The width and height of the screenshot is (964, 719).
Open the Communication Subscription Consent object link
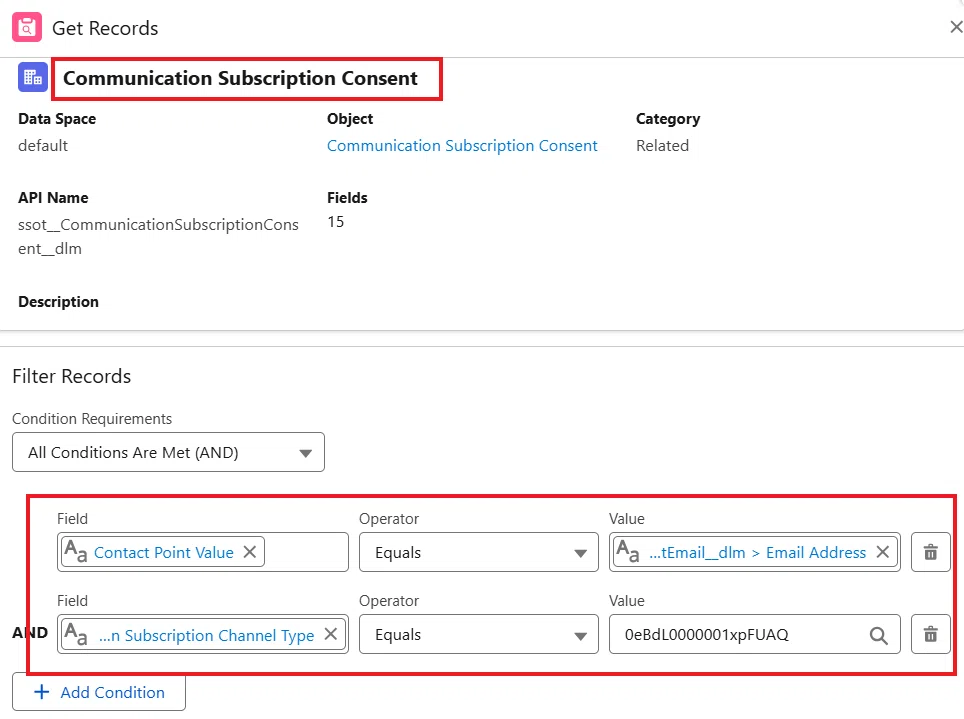coord(462,146)
